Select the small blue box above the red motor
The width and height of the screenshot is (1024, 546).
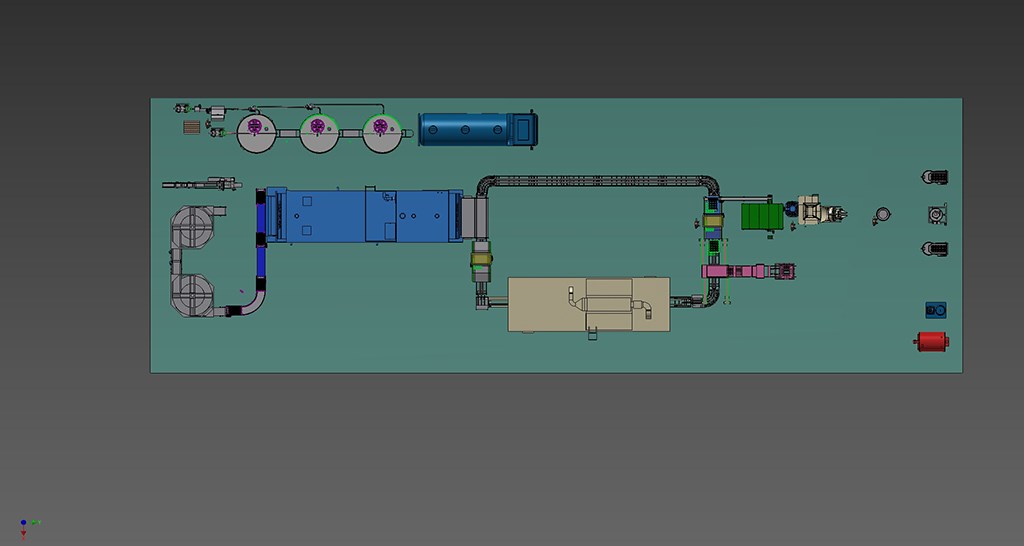coord(936,310)
